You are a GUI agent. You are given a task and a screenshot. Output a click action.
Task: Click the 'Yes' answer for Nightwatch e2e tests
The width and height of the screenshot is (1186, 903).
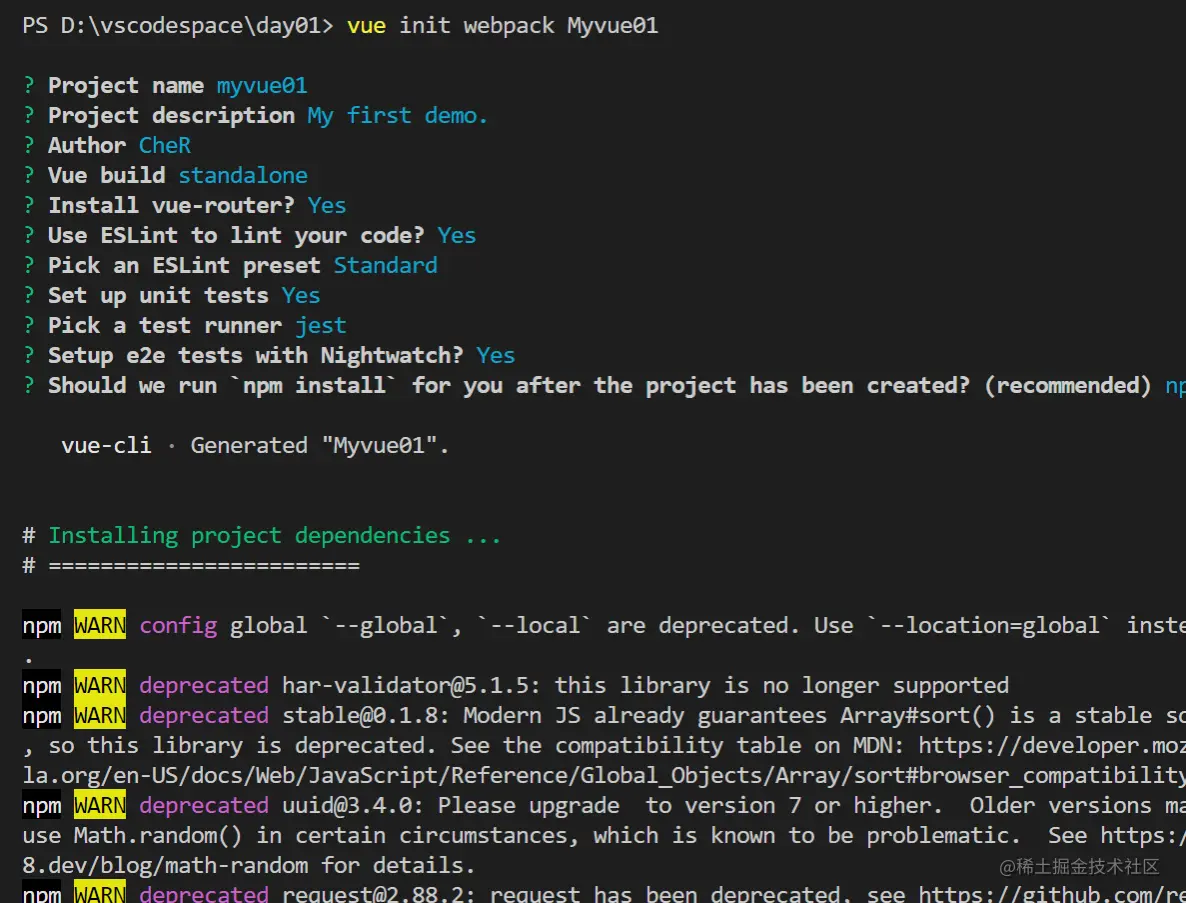click(495, 355)
